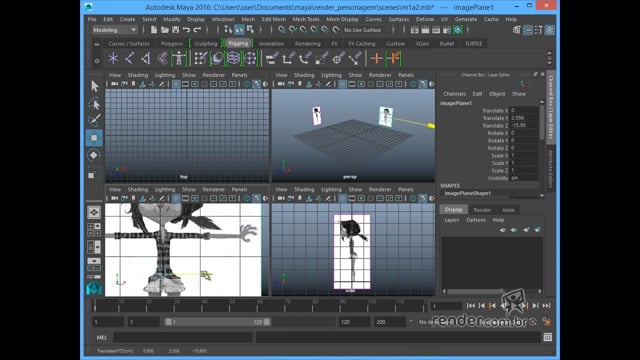Click the No Live Surface field
The image size is (640, 360).
pyautogui.click(x=362, y=30)
